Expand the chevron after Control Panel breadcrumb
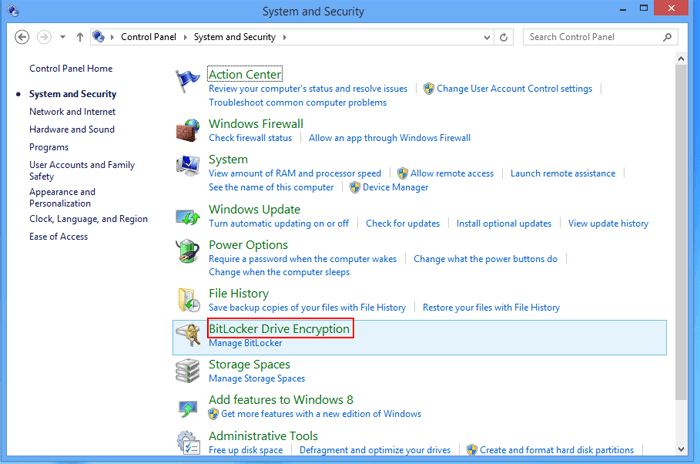Screen dimensions: 700x464 tap(185, 37)
